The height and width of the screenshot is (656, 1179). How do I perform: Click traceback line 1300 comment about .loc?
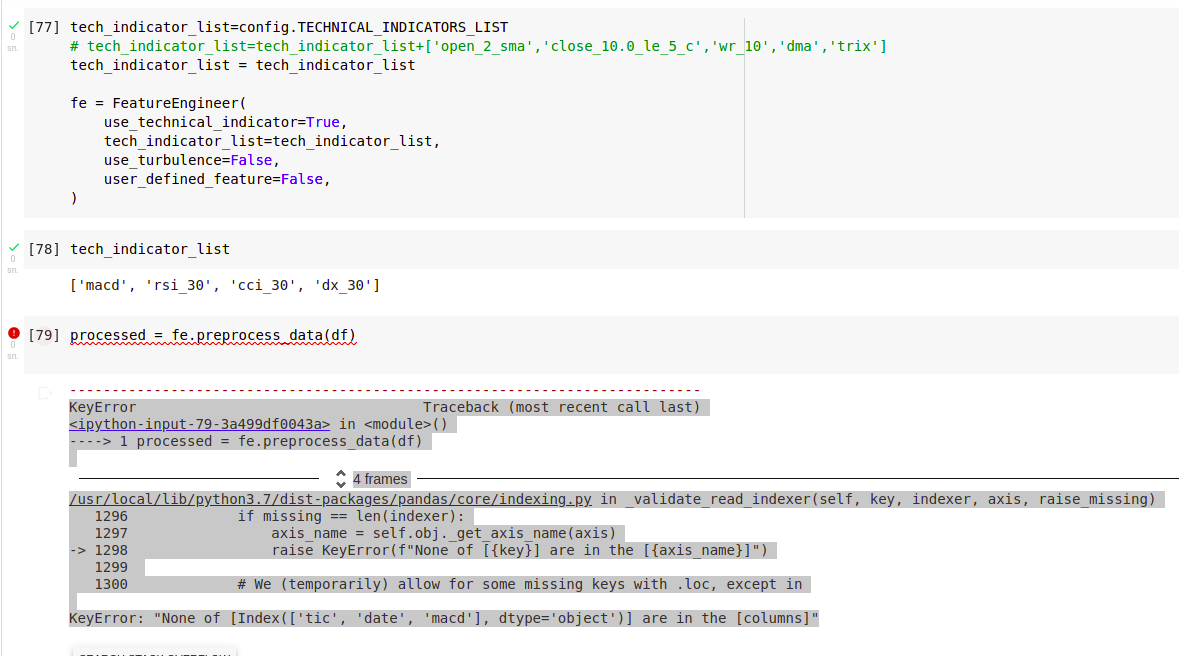coord(448,585)
